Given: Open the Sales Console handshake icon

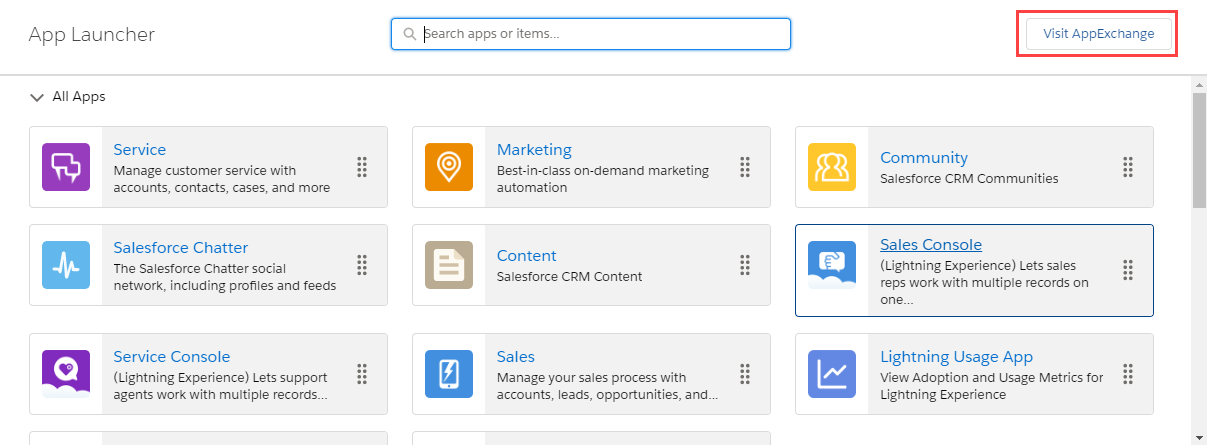Looking at the screenshot, I should point(832,265).
